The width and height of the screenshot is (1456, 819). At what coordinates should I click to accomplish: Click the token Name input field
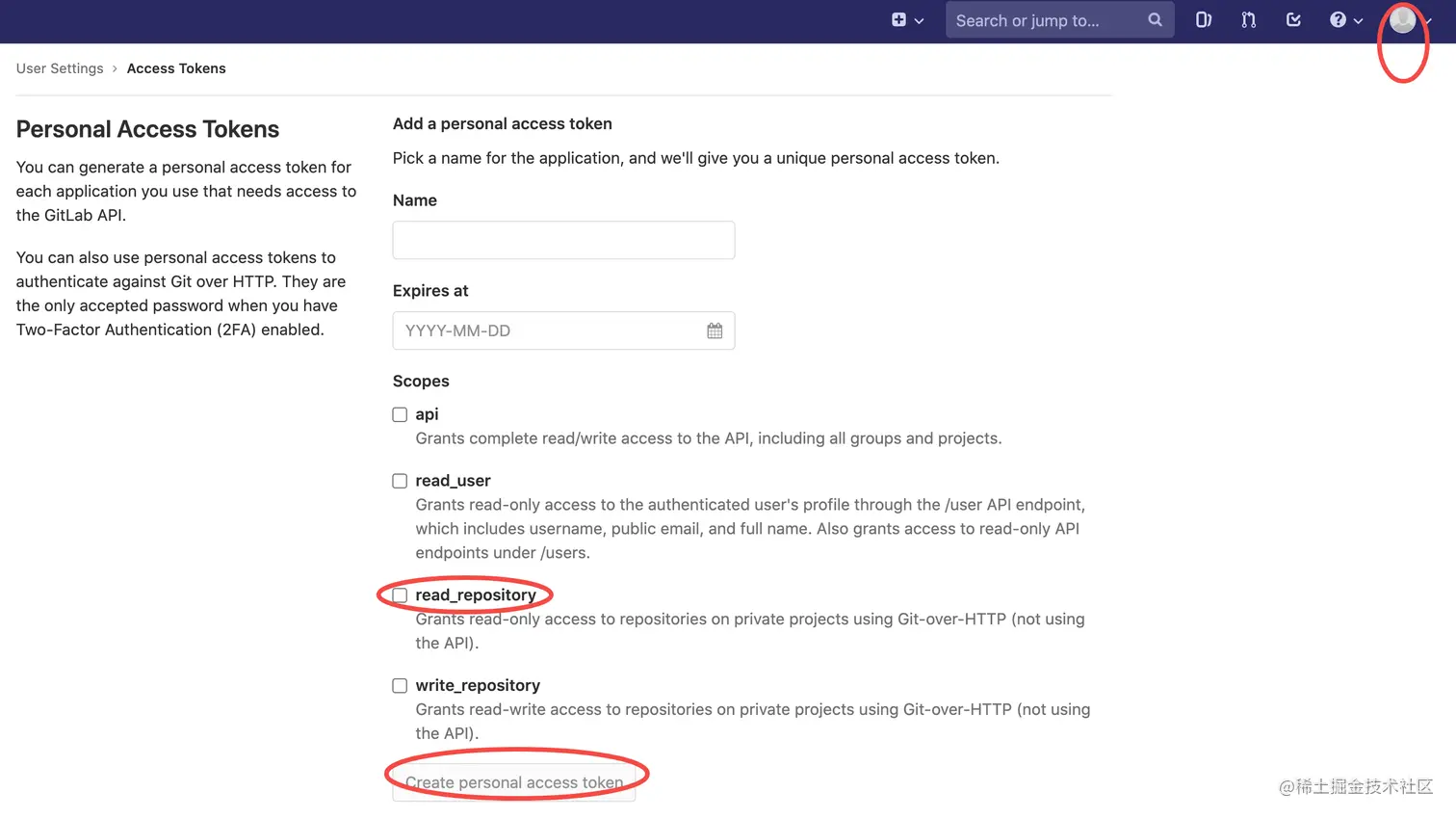(563, 240)
